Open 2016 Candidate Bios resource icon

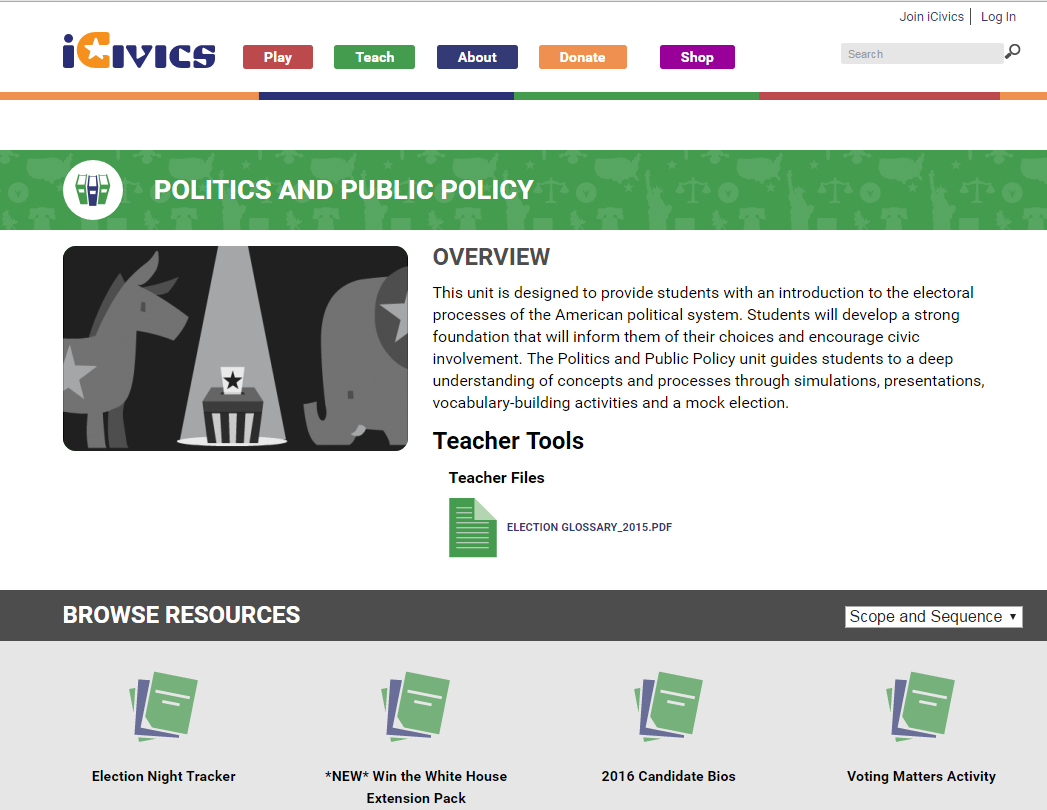tap(668, 706)
